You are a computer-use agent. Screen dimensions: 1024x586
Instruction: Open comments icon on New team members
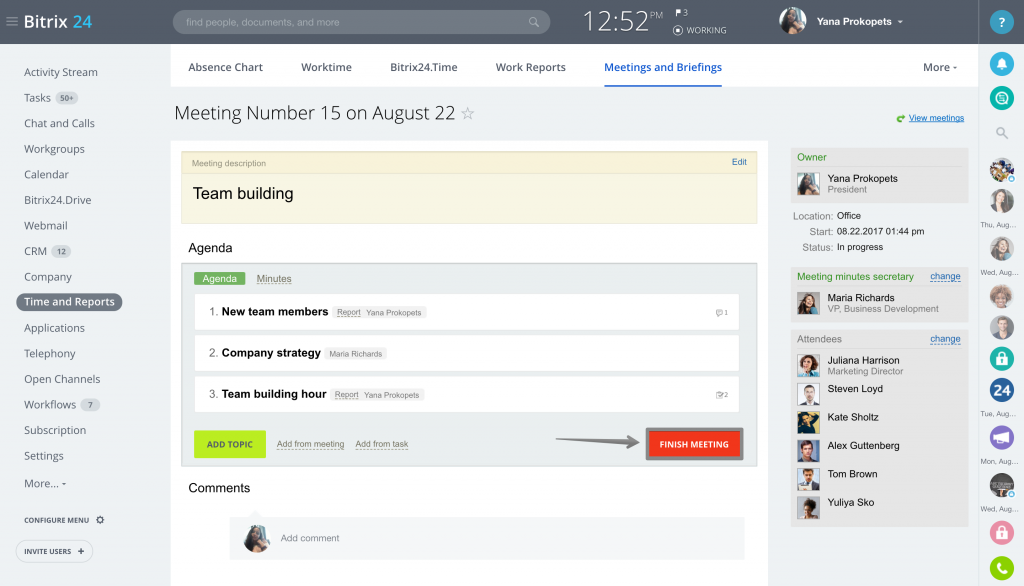pos(721,313)
